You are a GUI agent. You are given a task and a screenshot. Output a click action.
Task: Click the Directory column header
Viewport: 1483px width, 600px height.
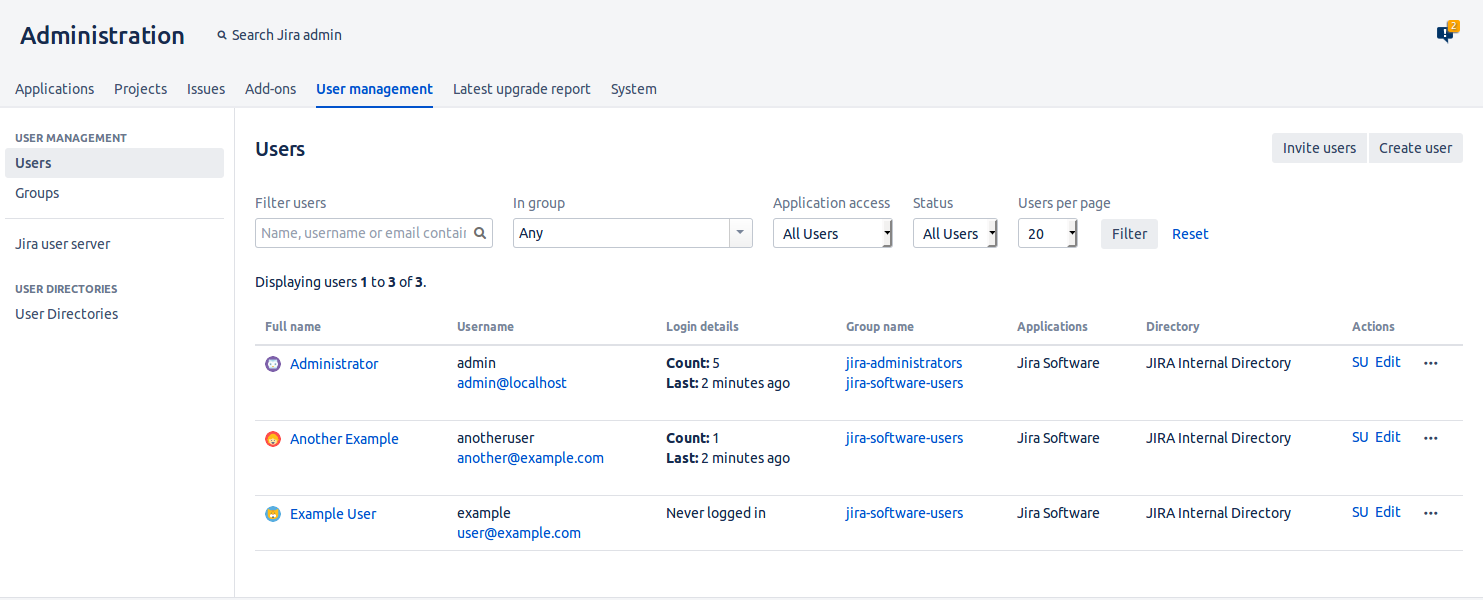point(1173,327)
